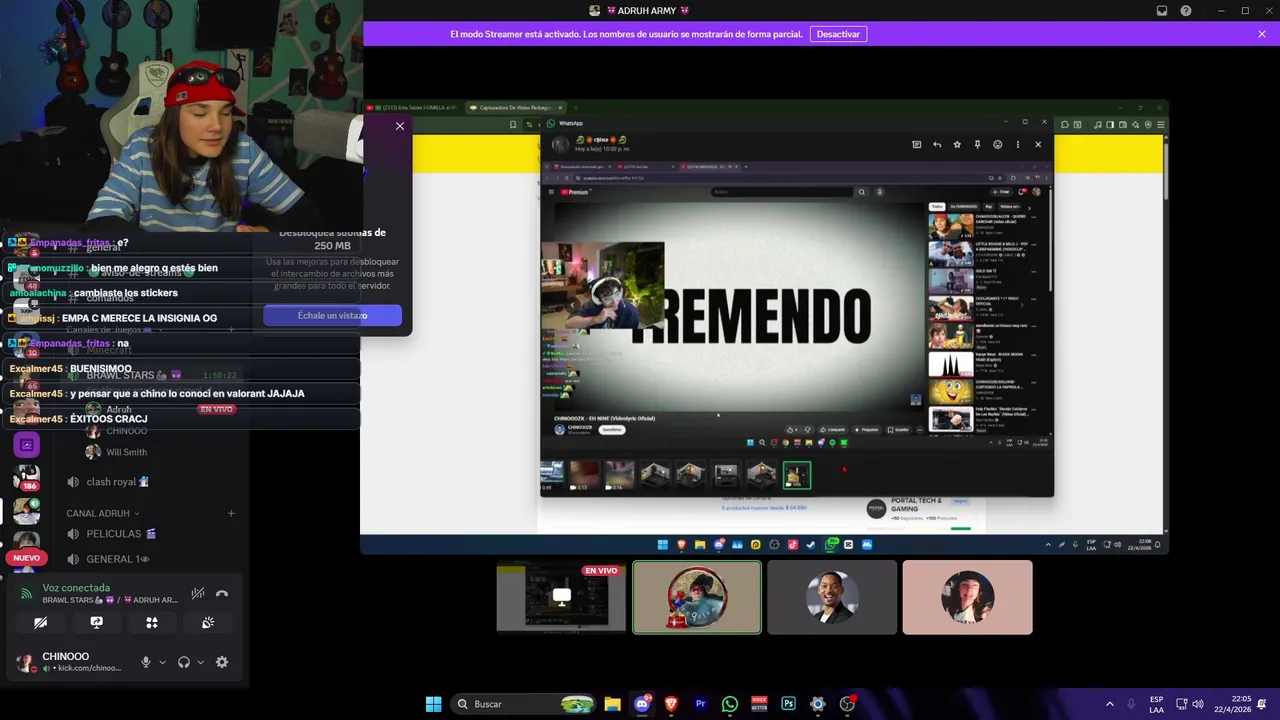Viewport: 1280px width, 720px height.
Task: Open the purple screen-icon server in sidebar
Action: pos(26,445)
